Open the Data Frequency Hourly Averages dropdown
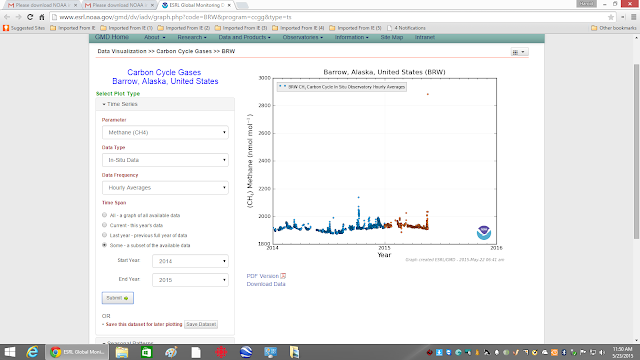The image size is (640, 360). [x=165, y=188]
